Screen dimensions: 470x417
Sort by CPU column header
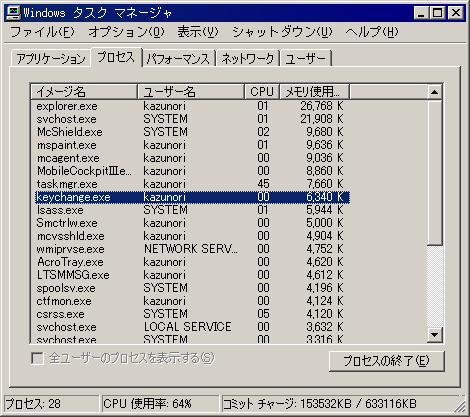(262, 92)
